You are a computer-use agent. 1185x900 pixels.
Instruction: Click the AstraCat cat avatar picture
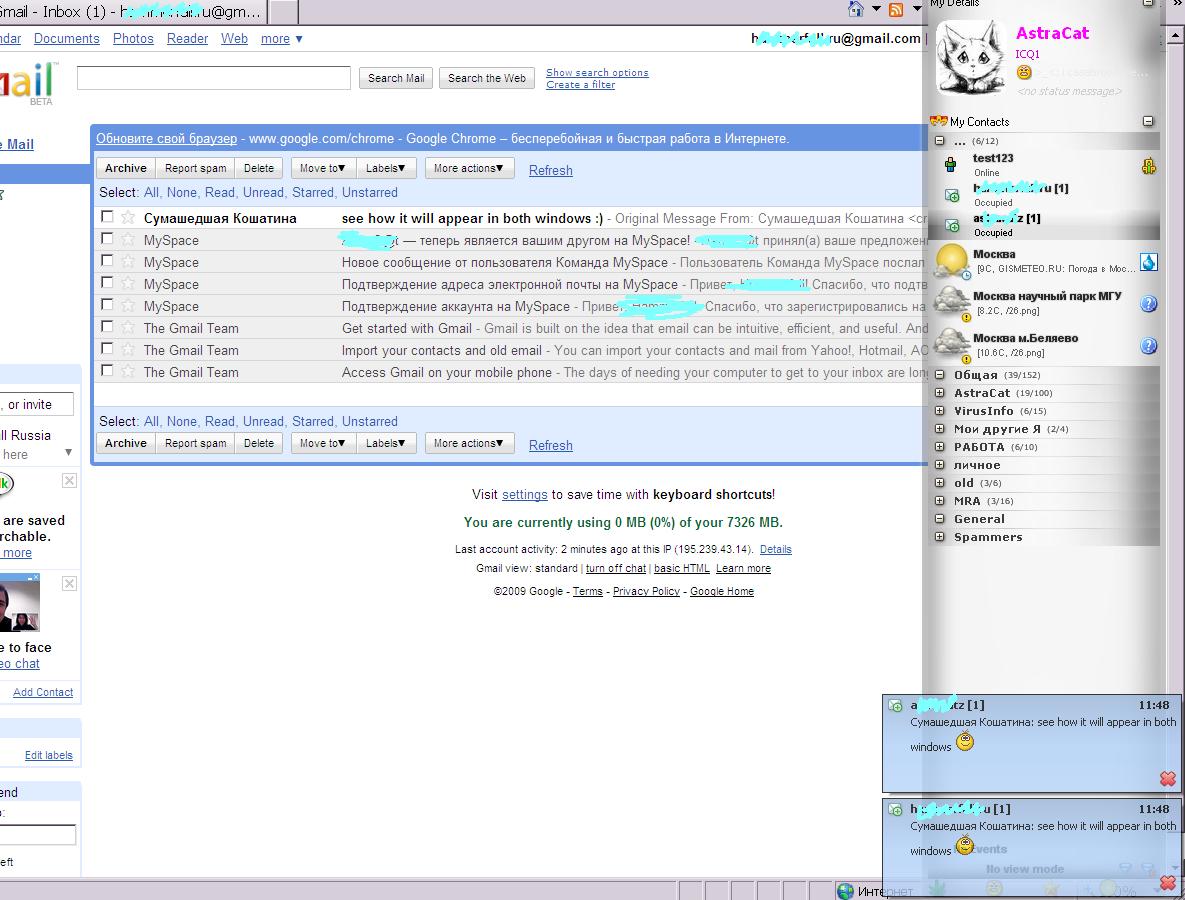point(971,57)
